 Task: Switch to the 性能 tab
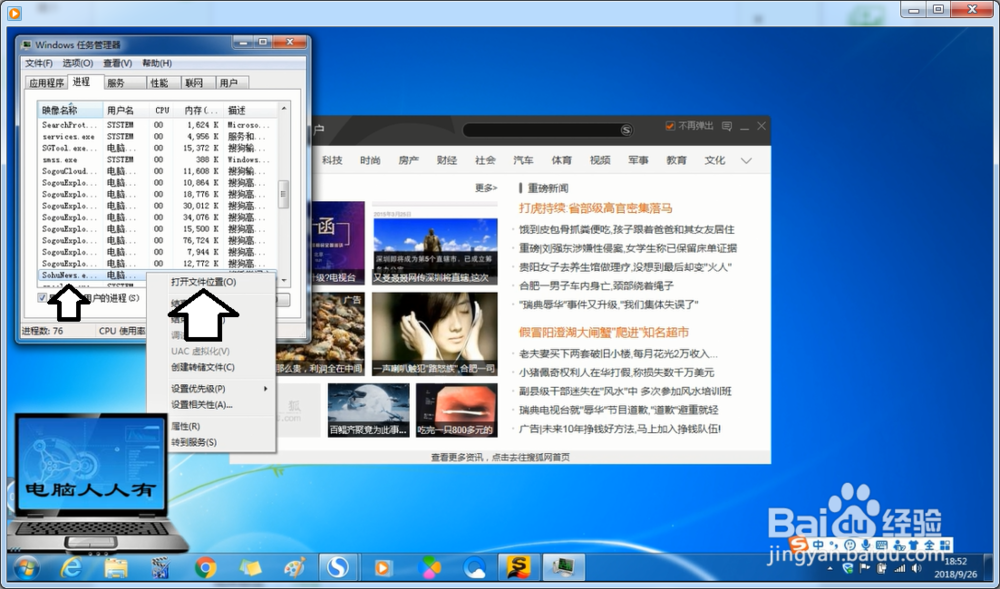[163, 83]
